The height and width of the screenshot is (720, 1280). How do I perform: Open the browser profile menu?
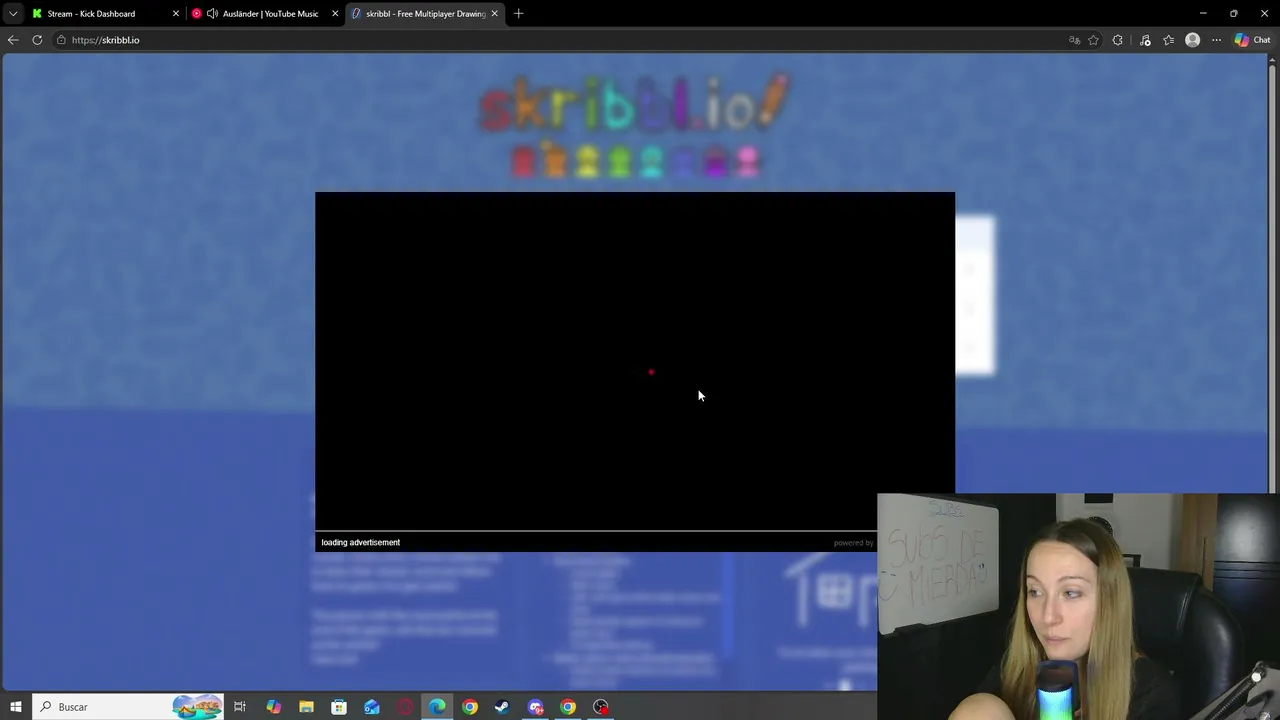point(1192,40)
